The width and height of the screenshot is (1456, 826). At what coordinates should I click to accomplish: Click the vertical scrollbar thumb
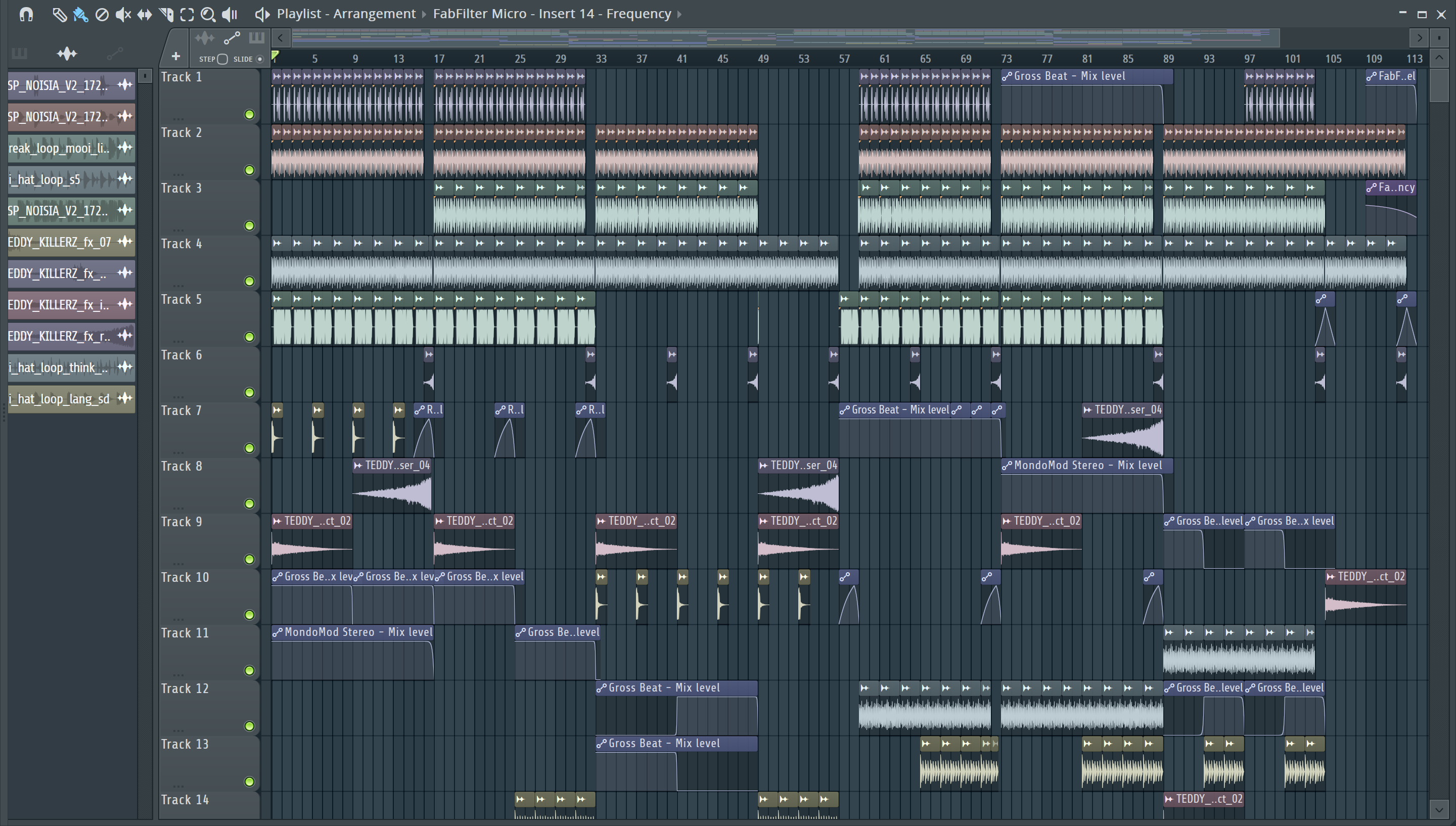coord(1439,84)
